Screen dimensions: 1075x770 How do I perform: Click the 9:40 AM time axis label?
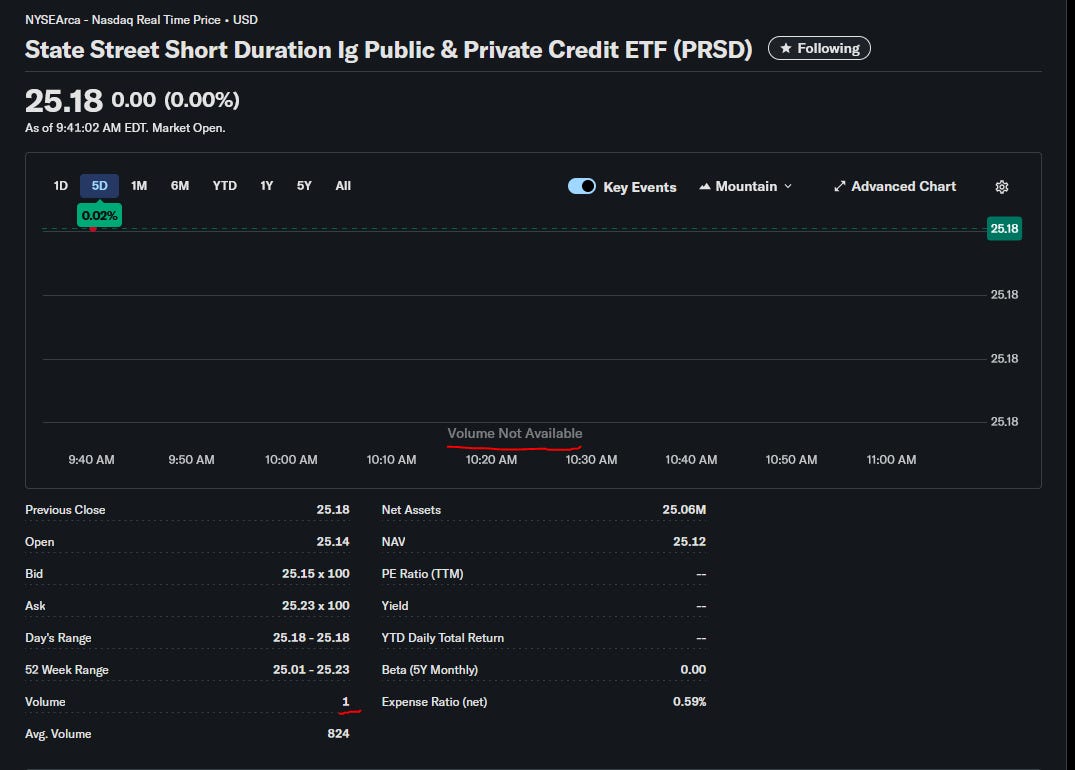[91, 459]
